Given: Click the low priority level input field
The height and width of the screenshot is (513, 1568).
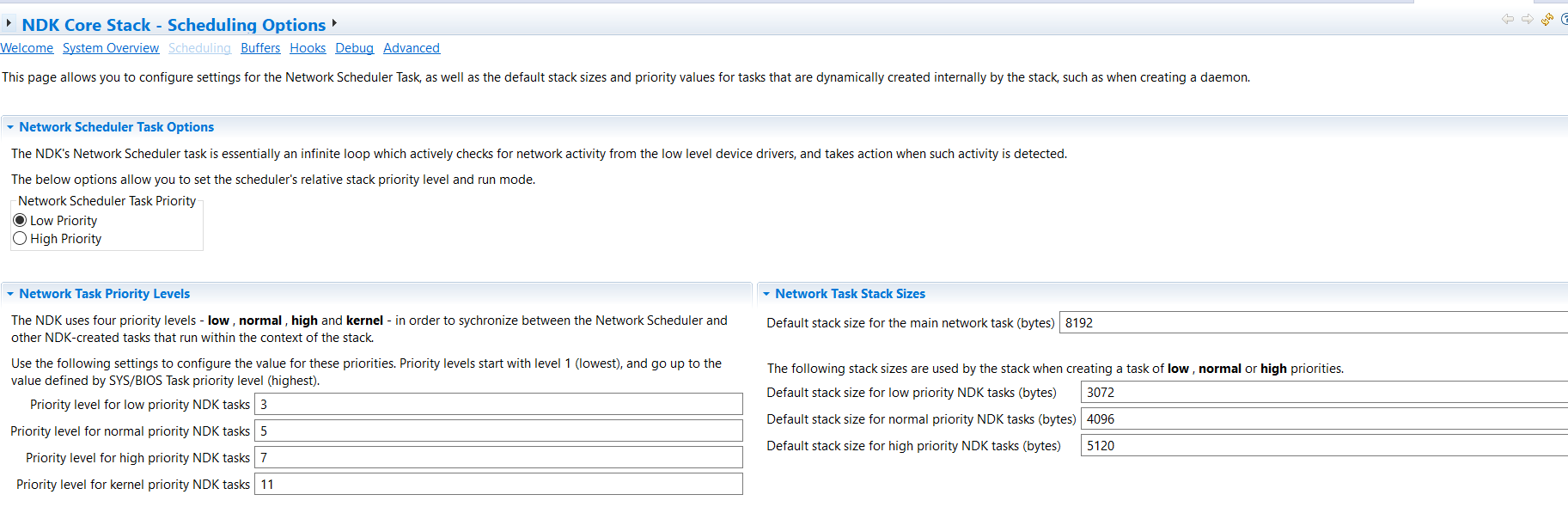Looking at the screenshot, I should (x=498, y=405).
